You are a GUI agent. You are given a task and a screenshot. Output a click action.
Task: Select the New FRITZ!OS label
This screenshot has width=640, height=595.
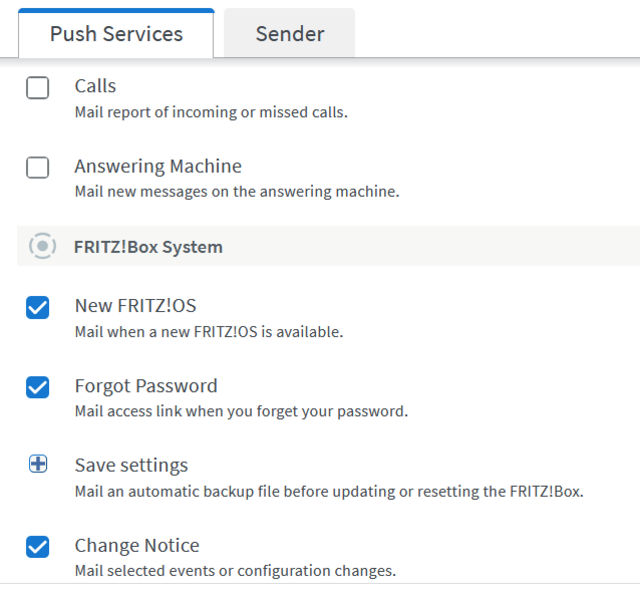point(136,306)
